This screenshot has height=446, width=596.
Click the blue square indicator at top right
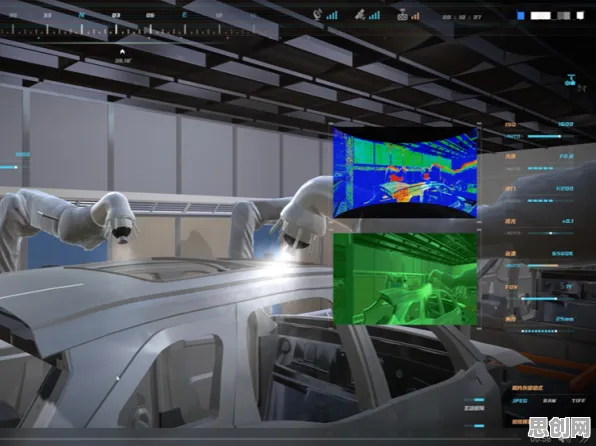(x=521, y=15)
